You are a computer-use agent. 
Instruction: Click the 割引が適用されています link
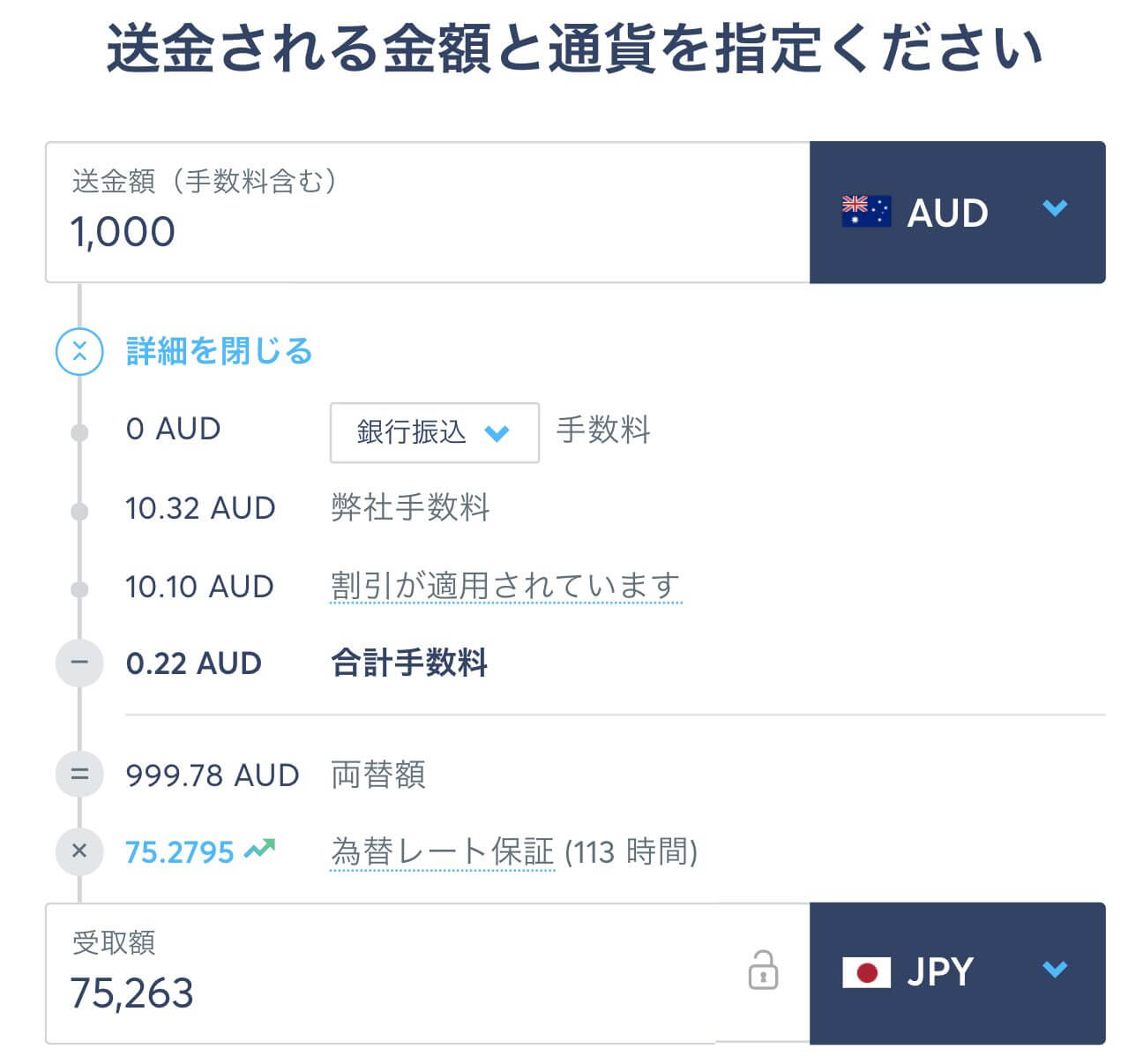[506, 586]
